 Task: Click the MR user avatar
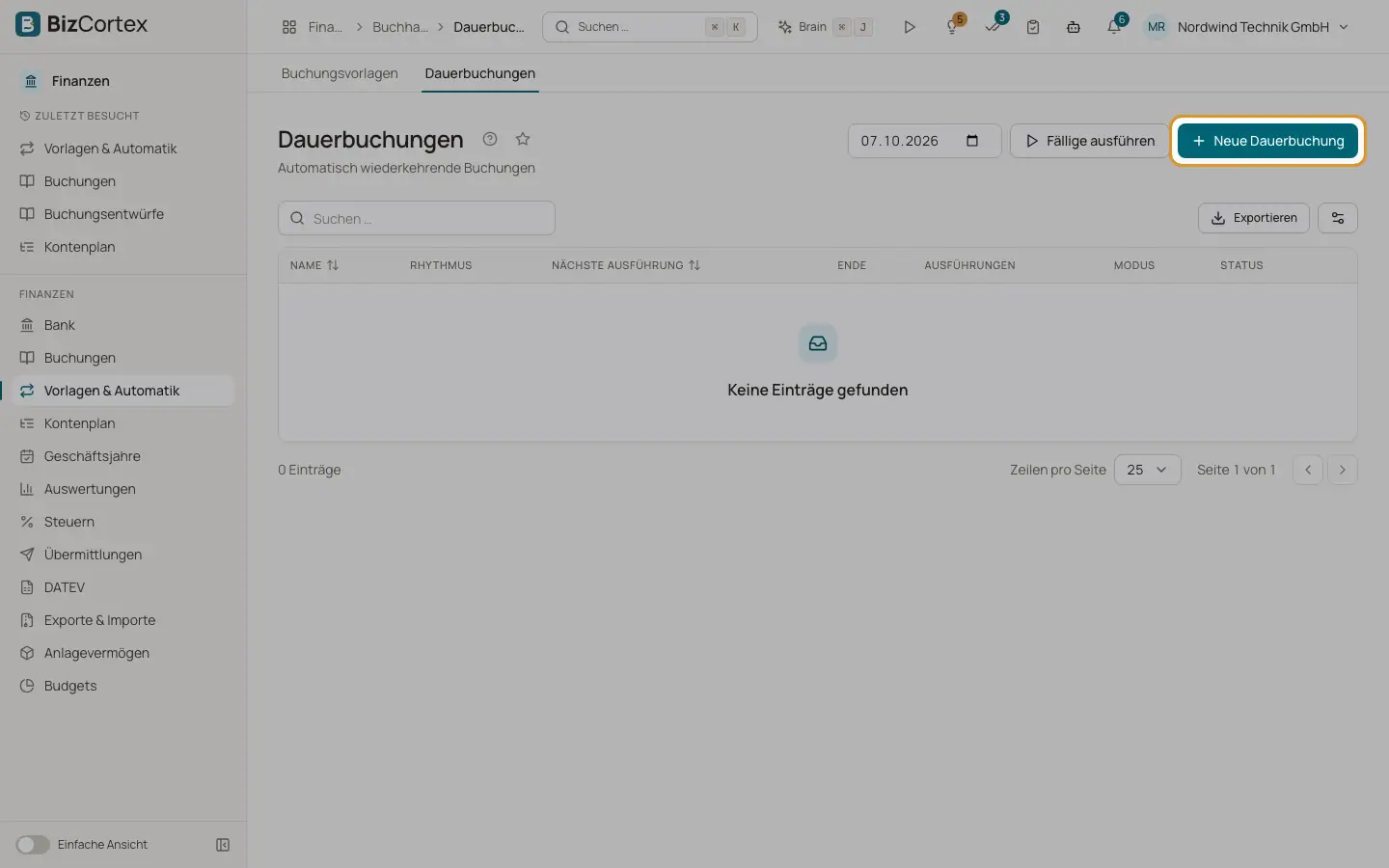coord(1157,27)
